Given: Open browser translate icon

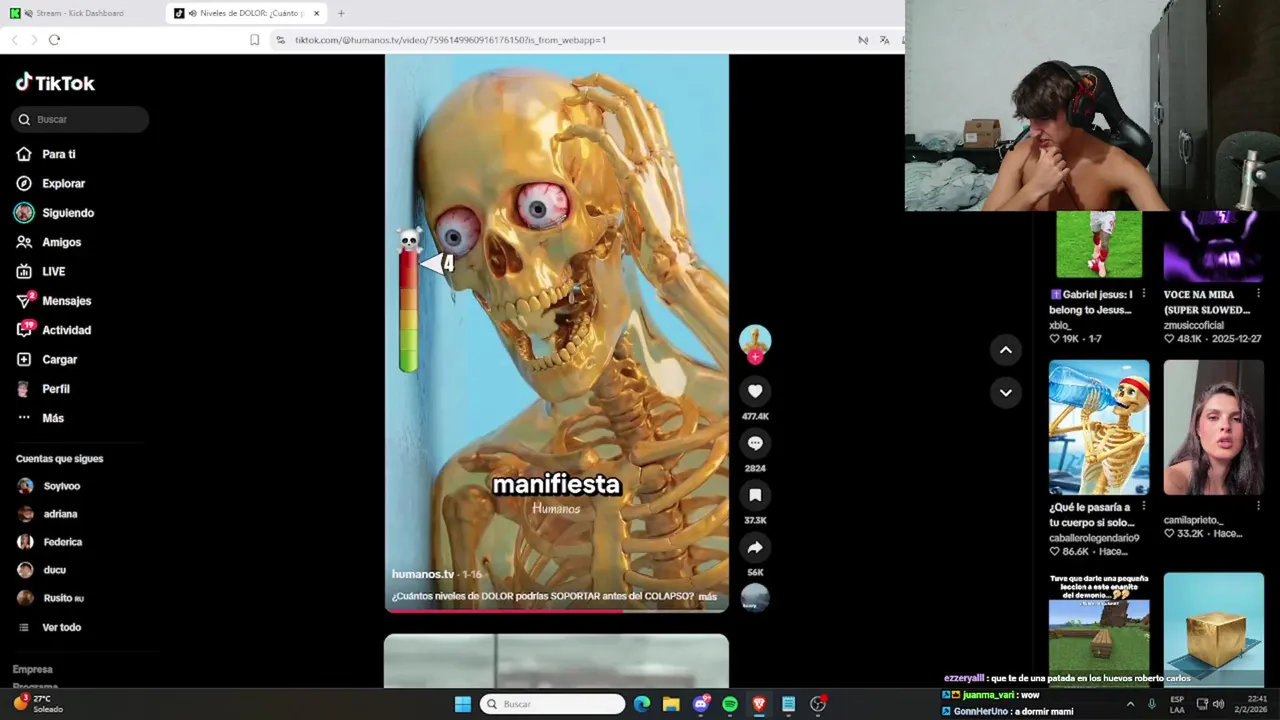Looking at the screenshot, I should click(884, 40).
